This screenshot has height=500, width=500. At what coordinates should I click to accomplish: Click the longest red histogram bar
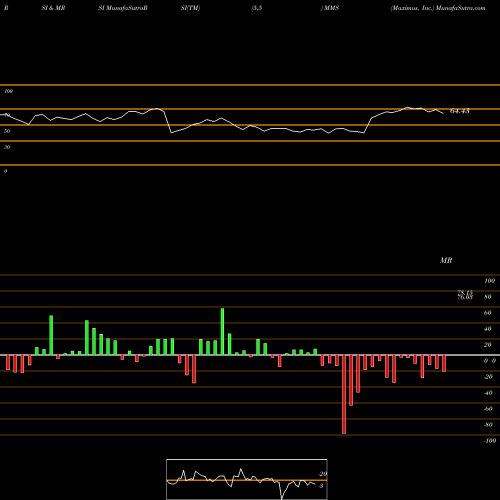coord(344,394)
